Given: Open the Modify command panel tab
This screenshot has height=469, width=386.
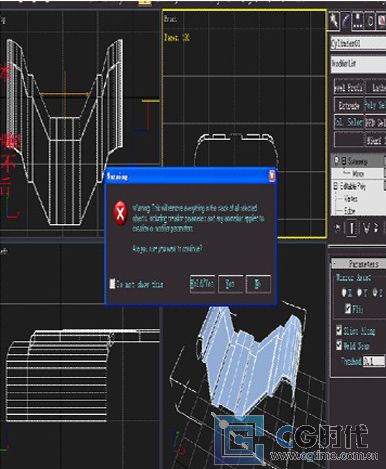Looking at the screenshot, I should coord(346,21).
